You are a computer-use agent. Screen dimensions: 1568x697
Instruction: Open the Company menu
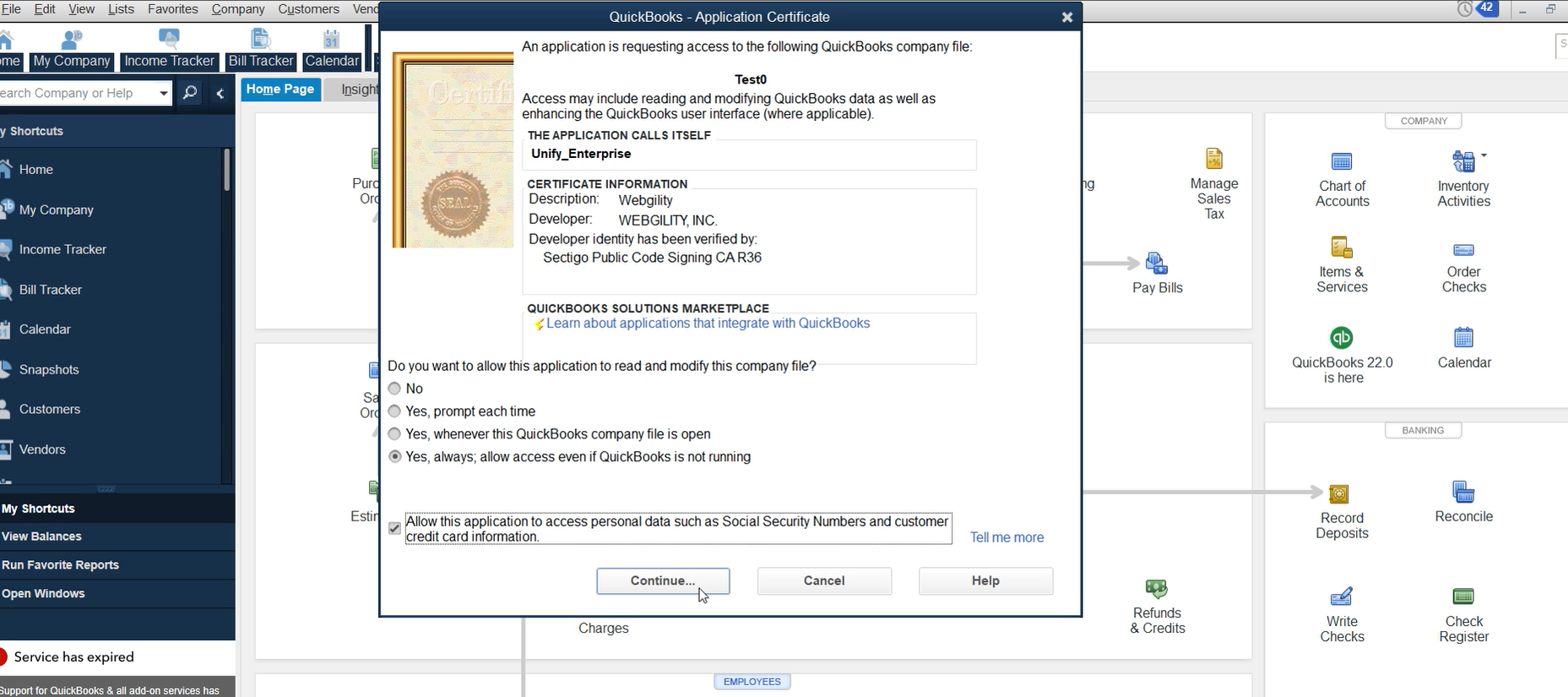pos(238,9)
